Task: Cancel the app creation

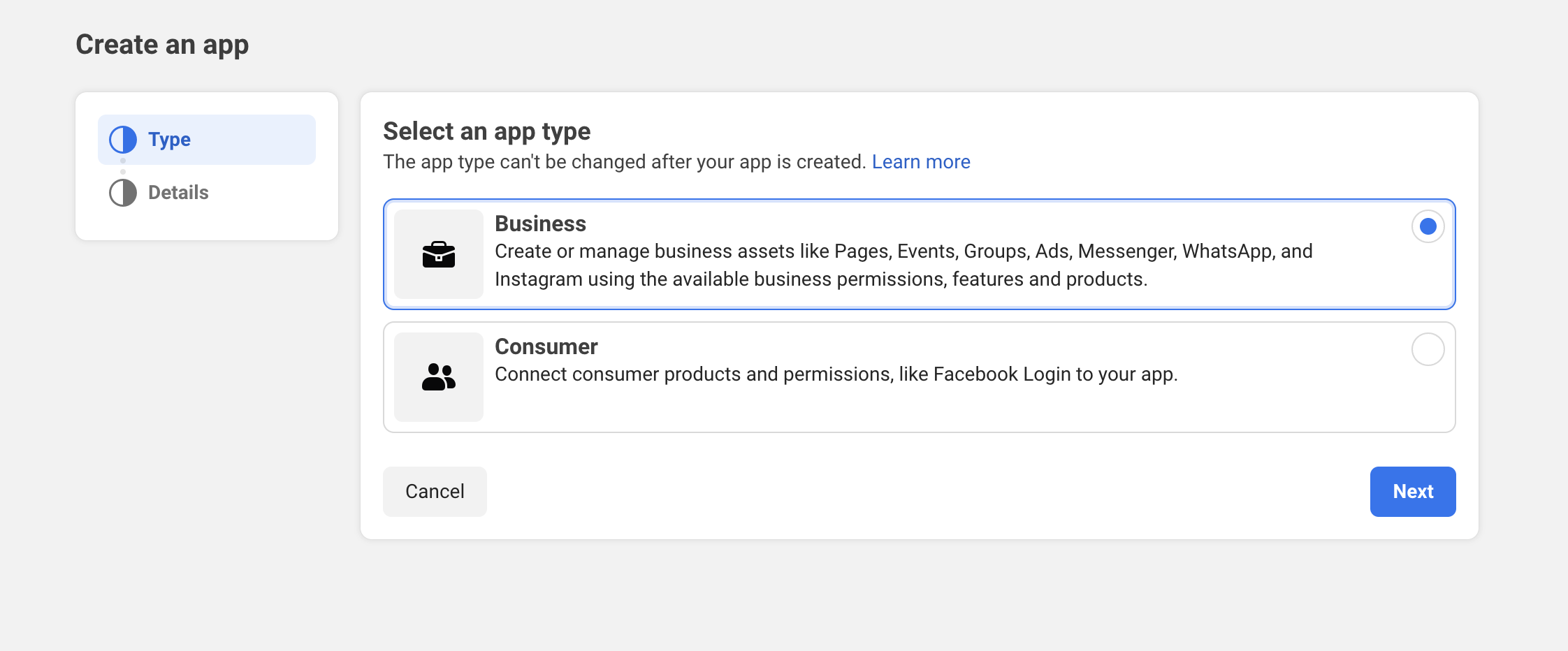Action: 434,491
